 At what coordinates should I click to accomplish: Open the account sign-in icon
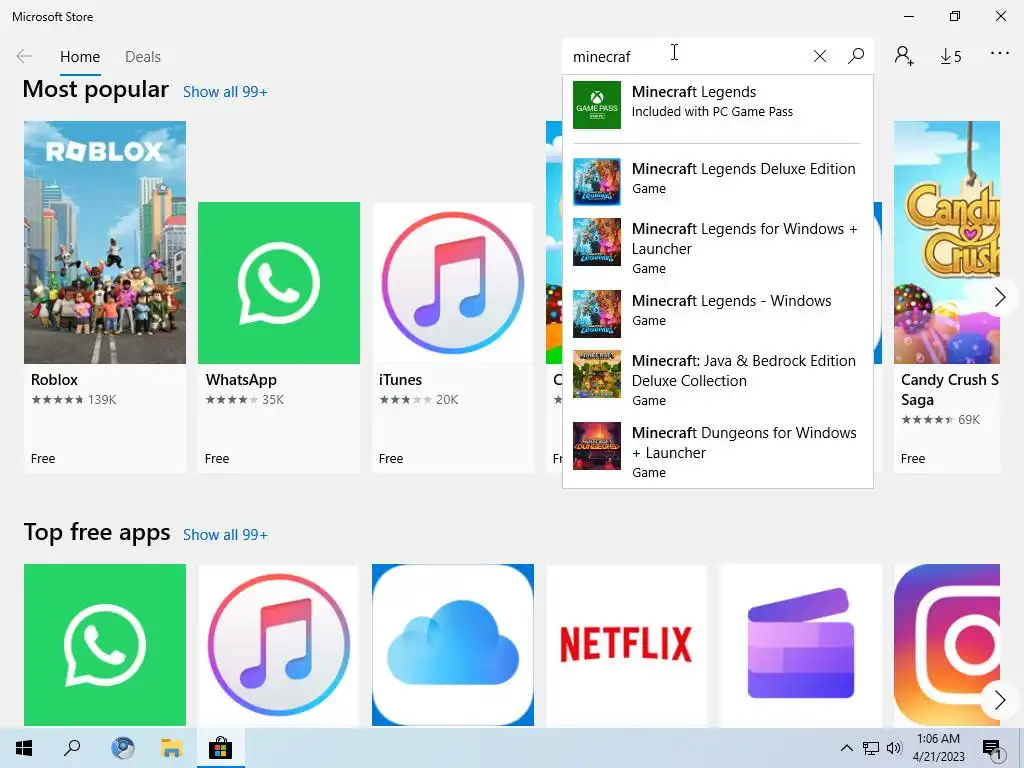904,56
